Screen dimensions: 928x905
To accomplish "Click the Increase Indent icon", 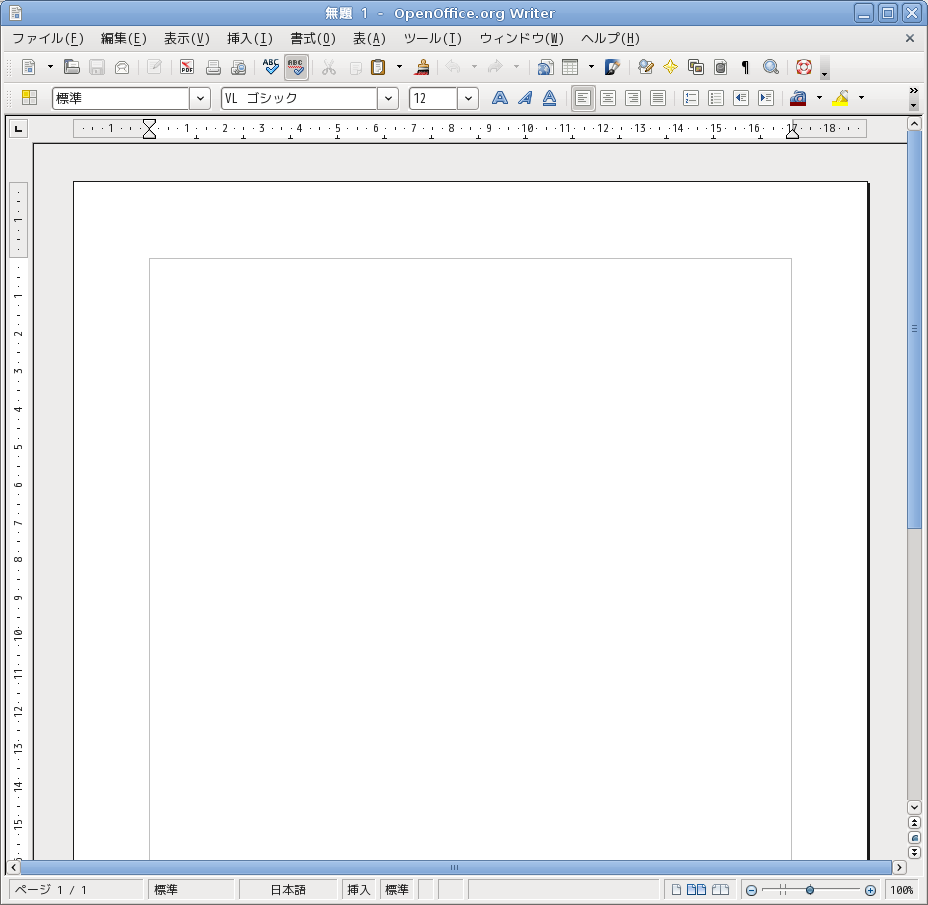I will coord(765,98).
